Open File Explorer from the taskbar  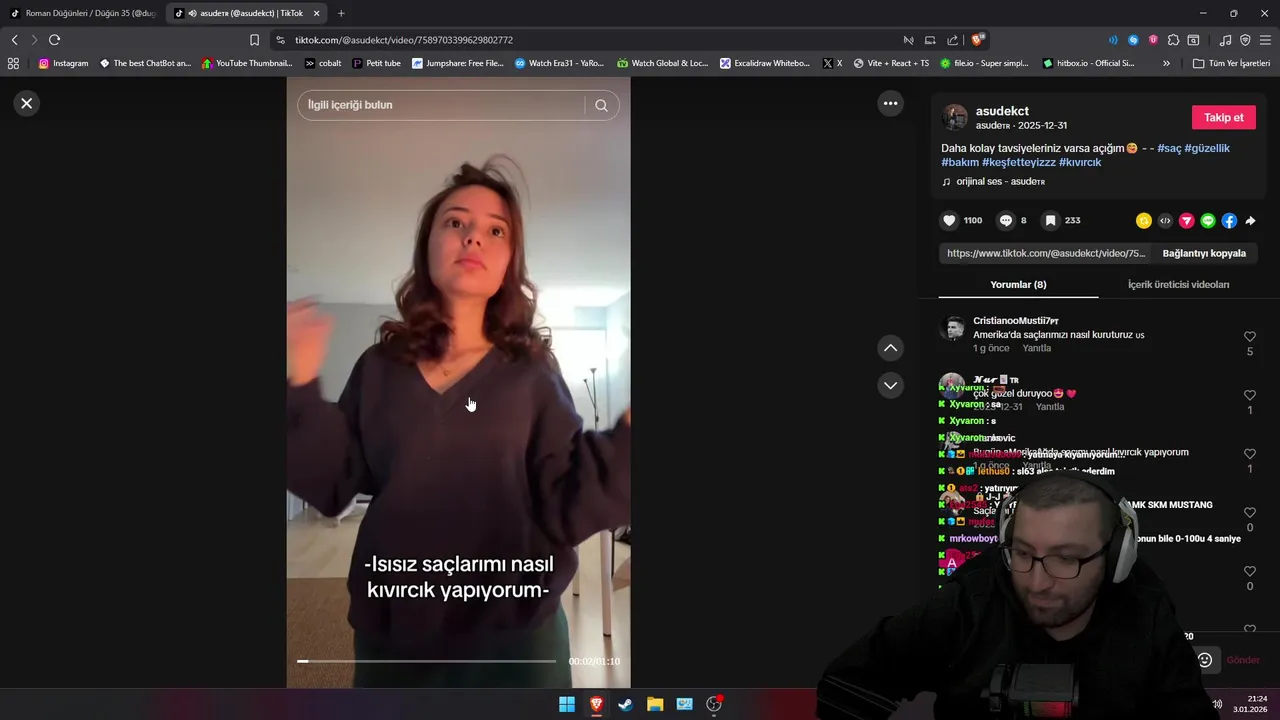655,704
